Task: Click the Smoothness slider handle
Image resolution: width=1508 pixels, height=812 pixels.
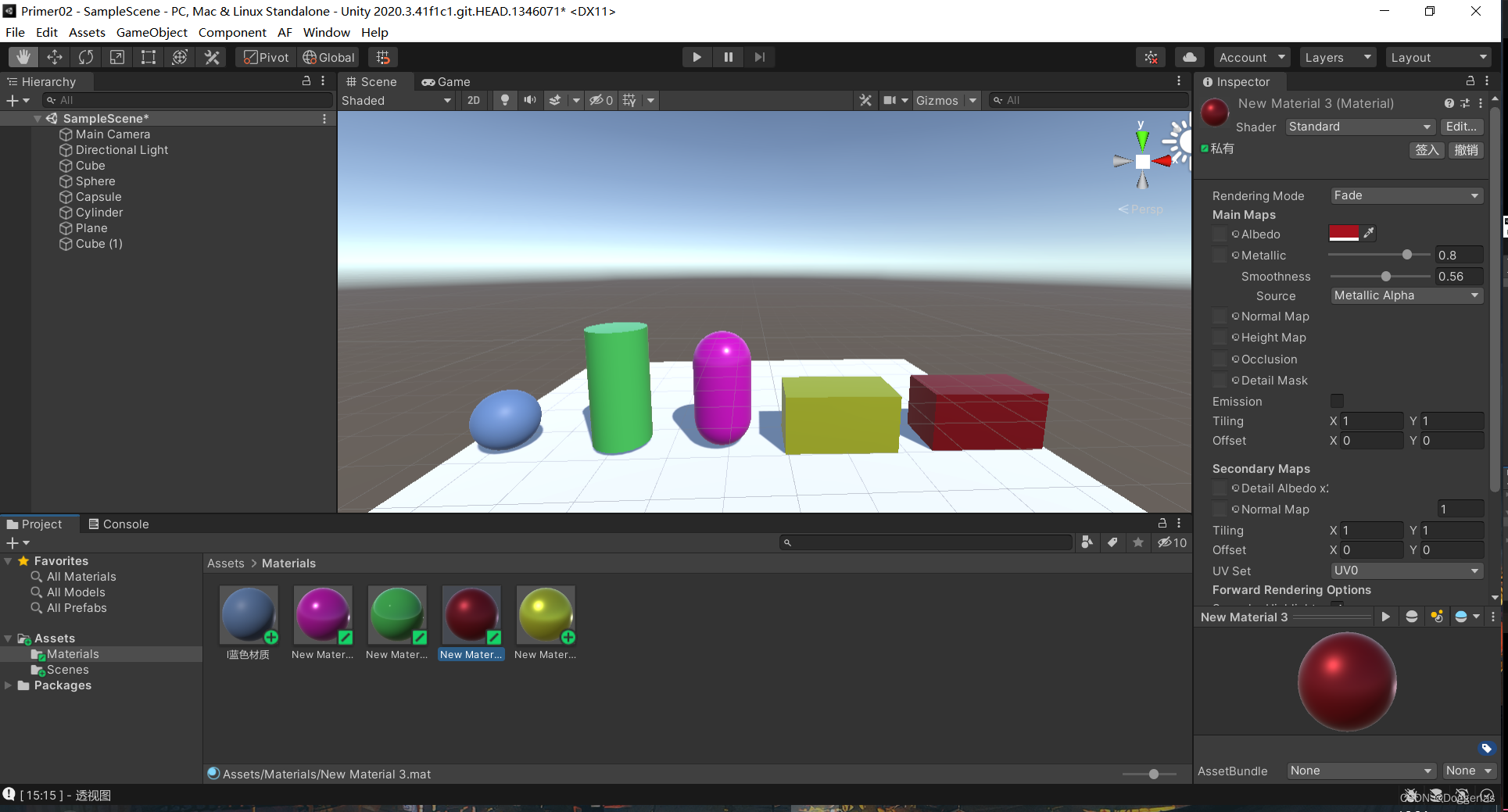Action: [1386, 276]
